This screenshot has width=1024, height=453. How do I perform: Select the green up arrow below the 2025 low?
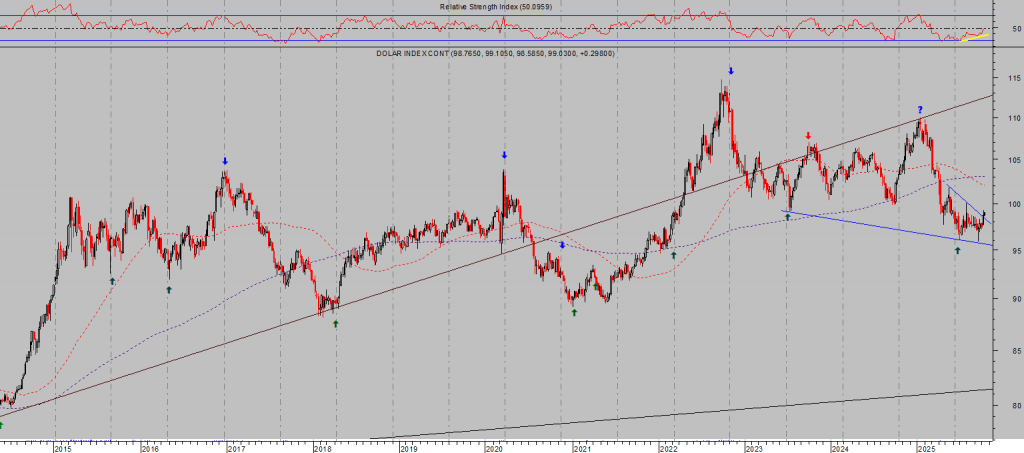pos(957,250)
